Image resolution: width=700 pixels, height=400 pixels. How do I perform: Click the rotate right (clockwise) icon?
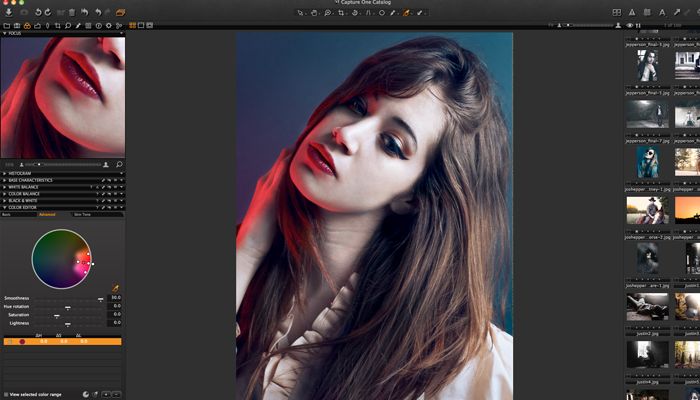click(x=48, y=12)
